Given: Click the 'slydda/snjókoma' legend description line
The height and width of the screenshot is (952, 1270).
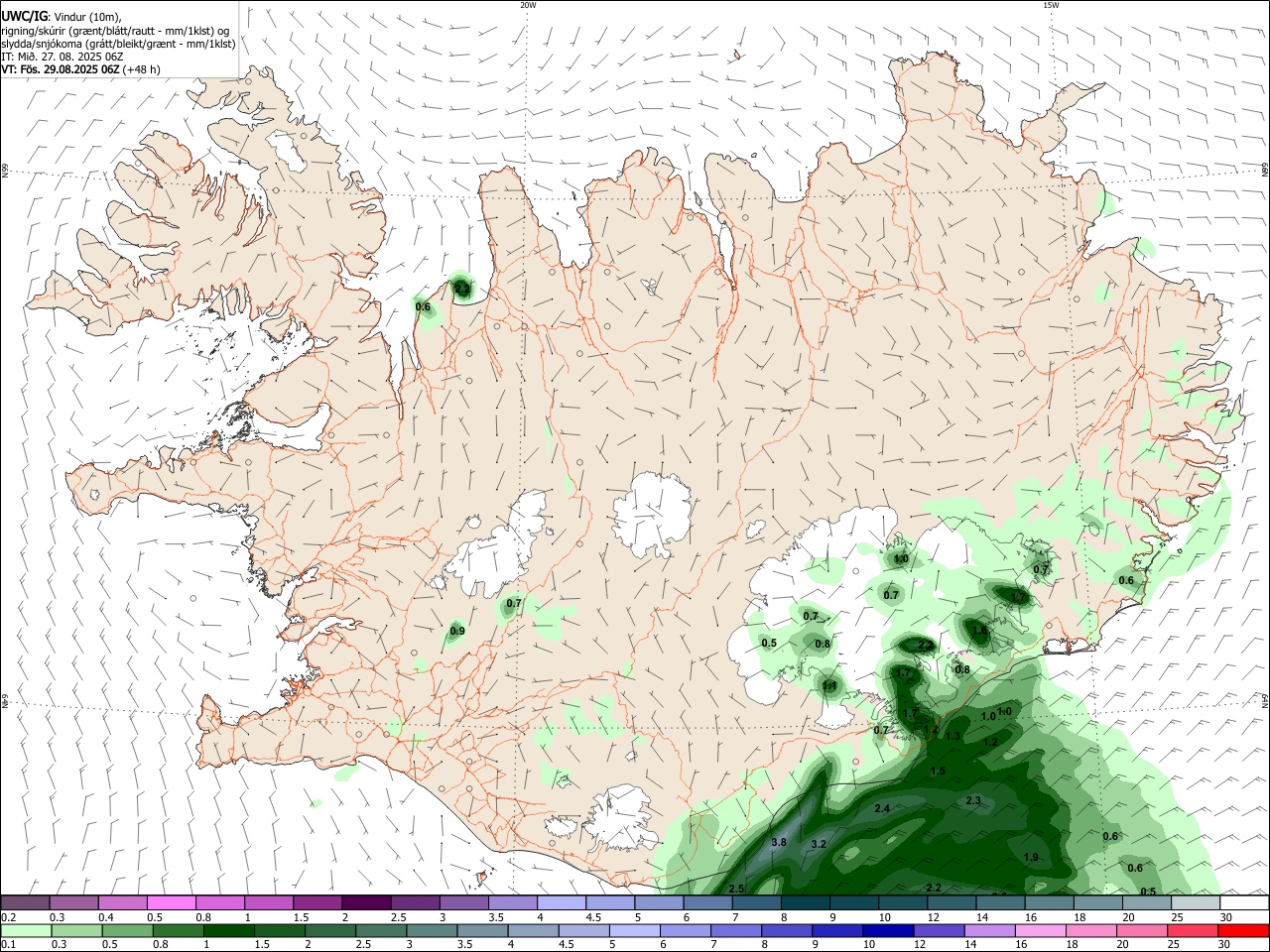Looking at the screenshot, I should (x=118, y=44).
